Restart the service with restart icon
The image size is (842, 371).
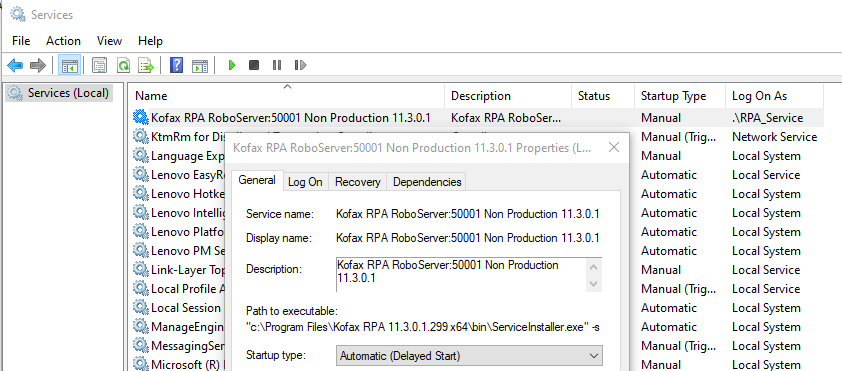[x=300, y=66]
